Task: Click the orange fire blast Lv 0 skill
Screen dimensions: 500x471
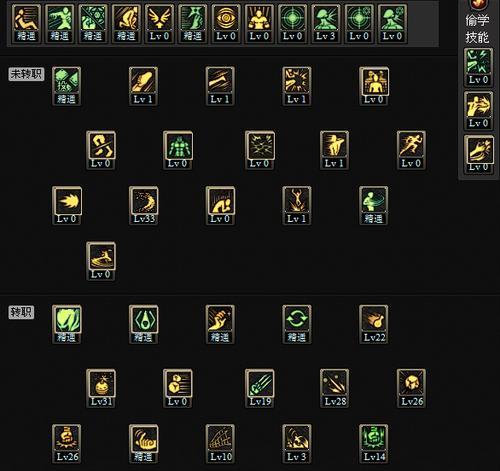Action: (67, 205)
